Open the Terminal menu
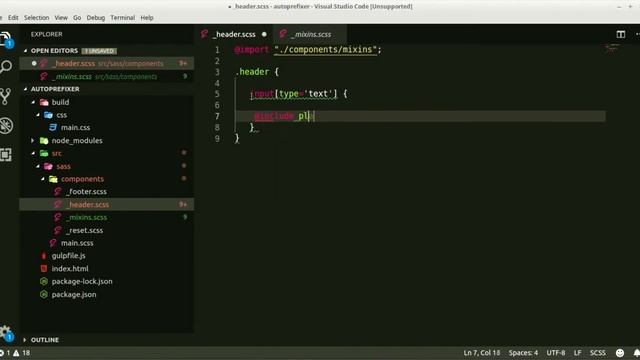640x360 pixels. pyautogui.click(x=122, y=18)
